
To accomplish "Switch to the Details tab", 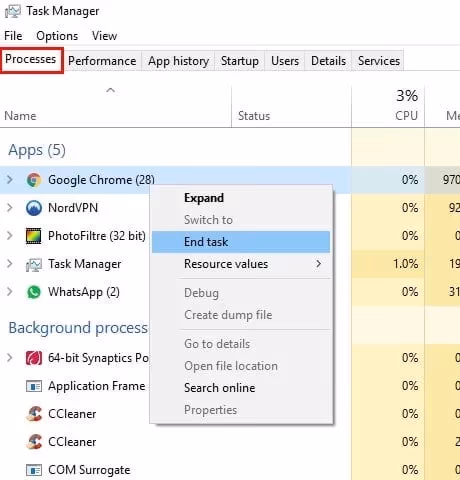I will [x=328, y=61].
